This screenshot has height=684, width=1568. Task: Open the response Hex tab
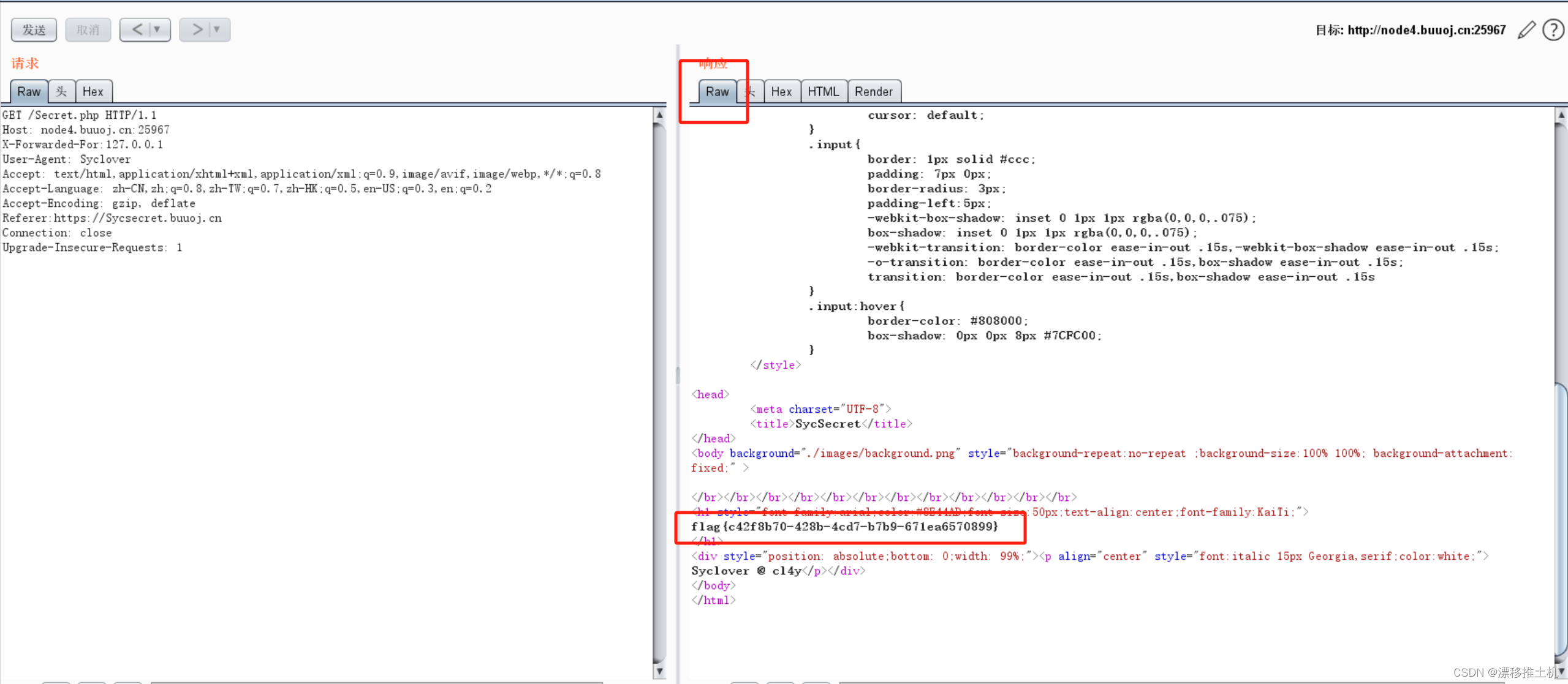[781, 91]
